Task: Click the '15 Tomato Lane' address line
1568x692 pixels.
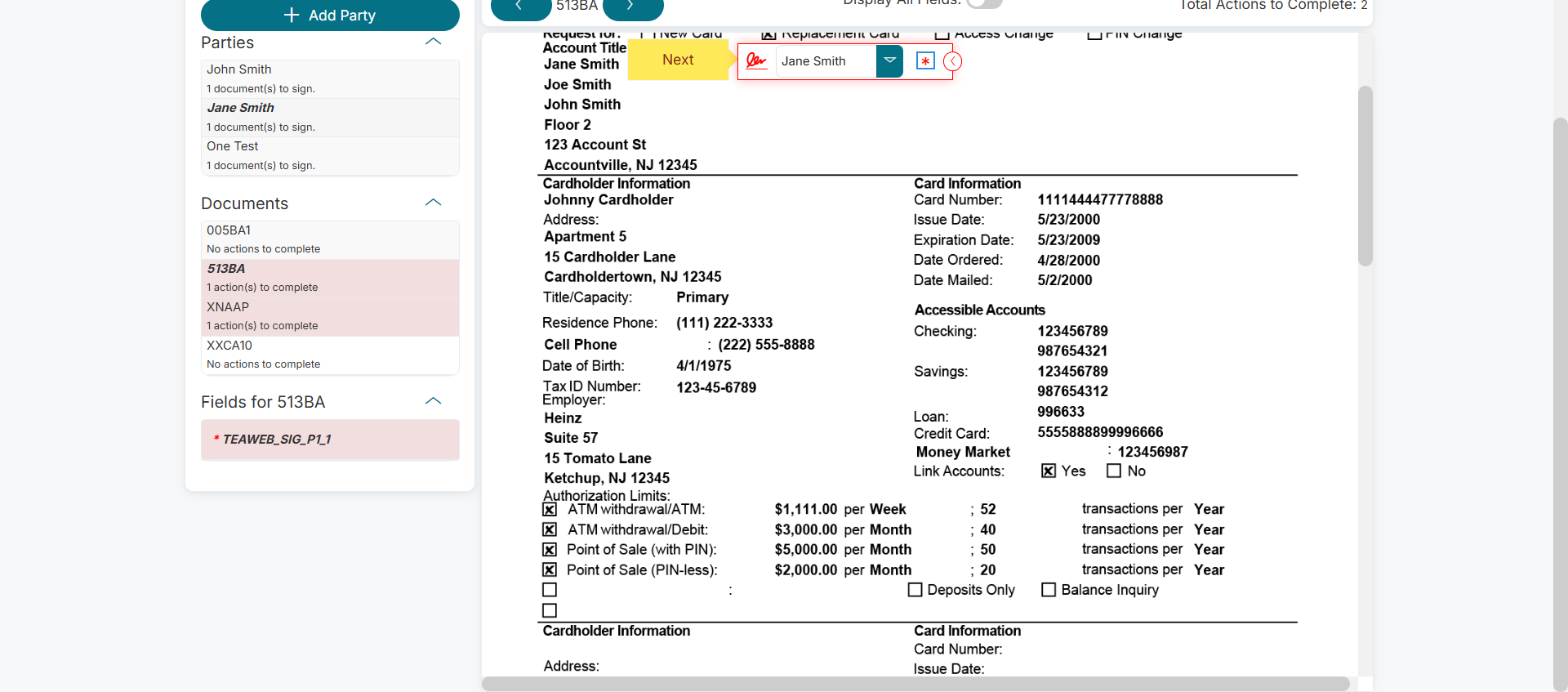Action: pyautogui.click(x=598, y=458)
